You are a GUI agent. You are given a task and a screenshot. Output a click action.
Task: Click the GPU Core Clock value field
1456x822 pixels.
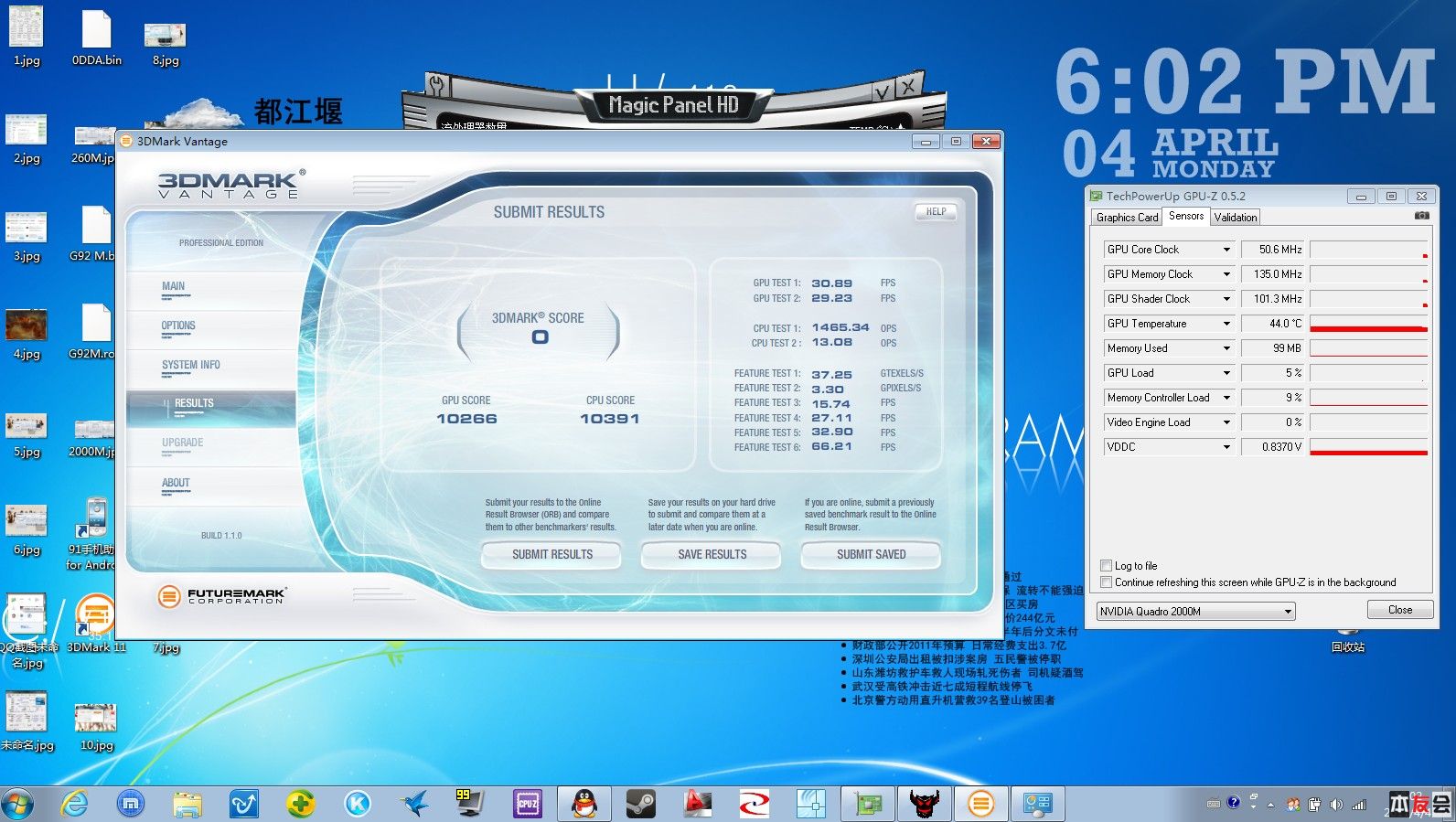click(x=1273, y=250)
